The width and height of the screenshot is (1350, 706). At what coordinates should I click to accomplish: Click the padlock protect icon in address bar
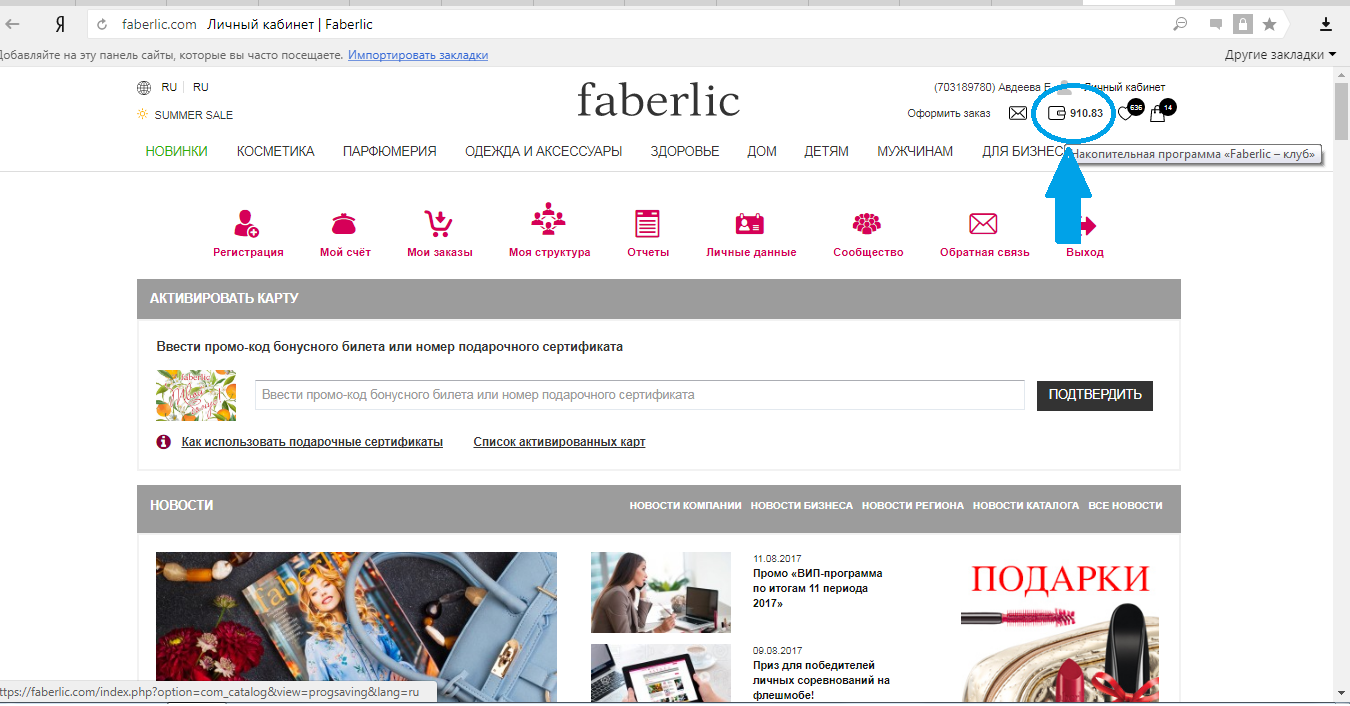1243,24
